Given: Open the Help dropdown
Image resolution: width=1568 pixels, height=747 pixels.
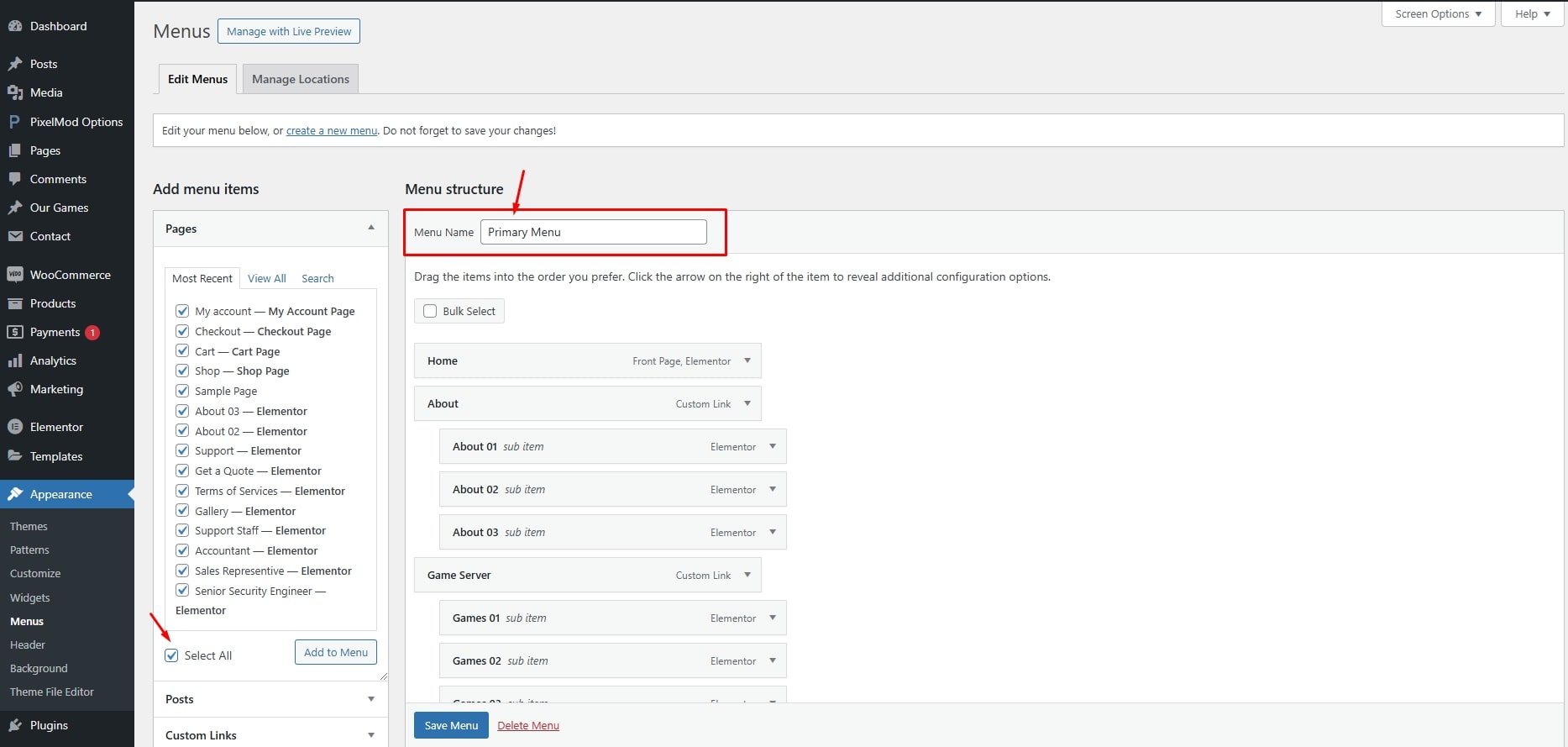Looking at the screenshot, I should click(1533, 14).
